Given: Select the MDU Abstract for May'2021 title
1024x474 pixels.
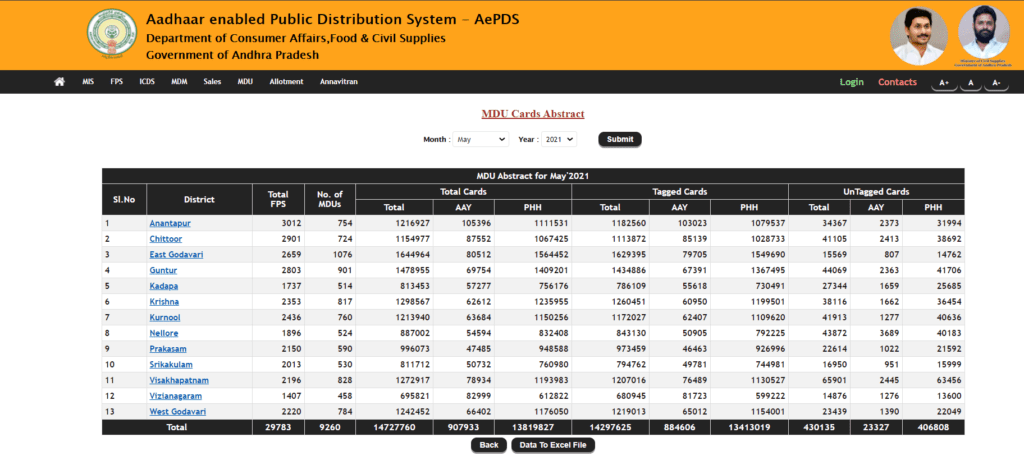Looking at the screenshot, I should [533, 176].
